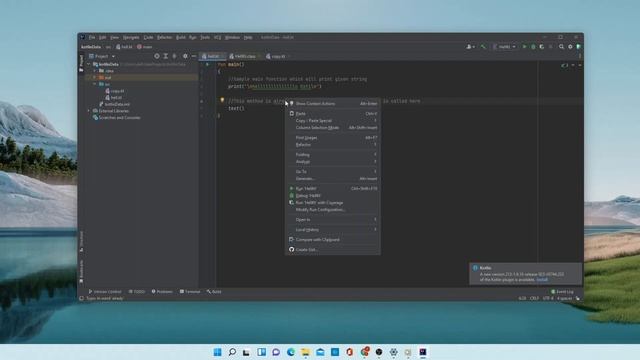The width and height of the screenshot is (640, 360).
Task: Open IDE settings gear in top toolbar
Action: point(570,47)
